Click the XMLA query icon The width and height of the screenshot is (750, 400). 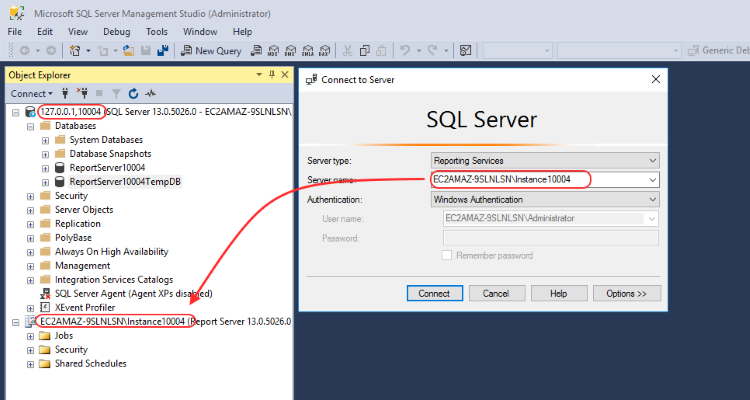pyautogui.click(x=308, y=51)
